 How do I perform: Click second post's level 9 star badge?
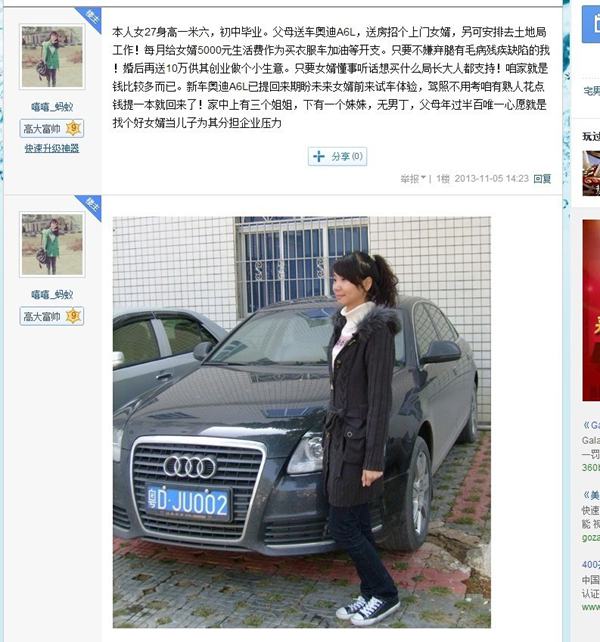tap(73, 316)
